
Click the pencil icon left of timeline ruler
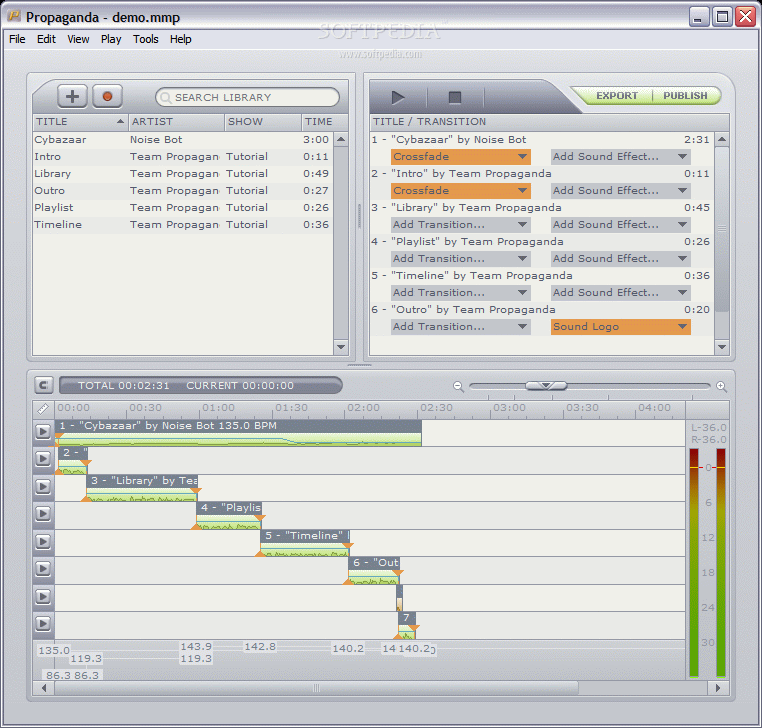tap(43, 408)
